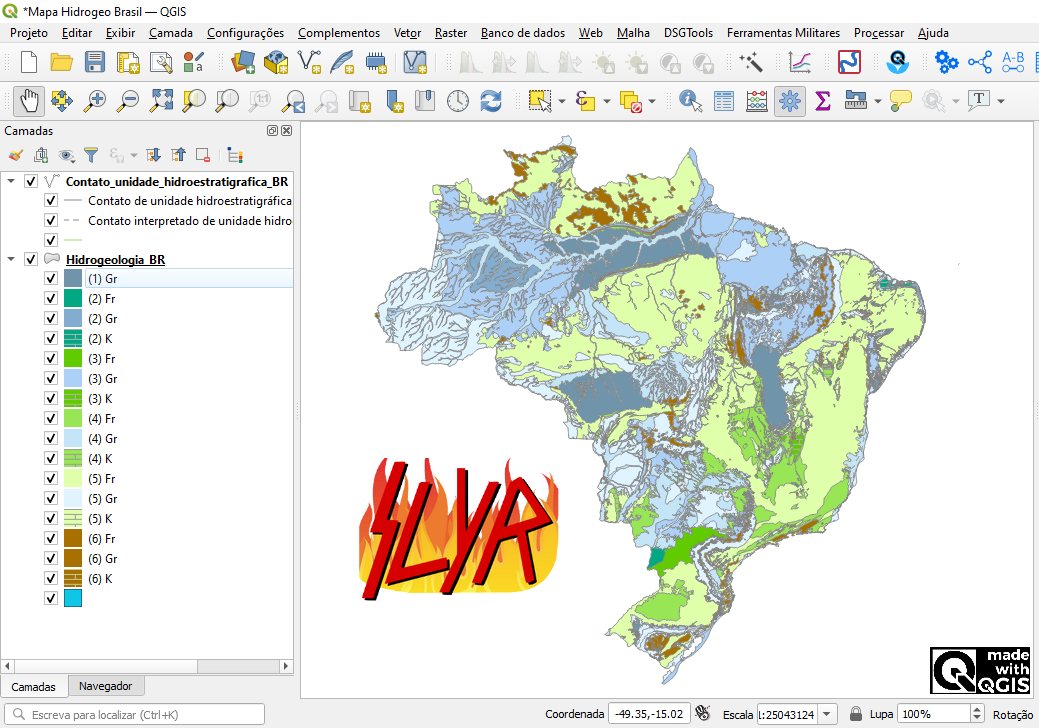Image resolution: width=1039 pixels, height=728 pixels.
Task: Open the Escala scale dropdown arrow
Action: pyautogui.click(x=827, y=714)
